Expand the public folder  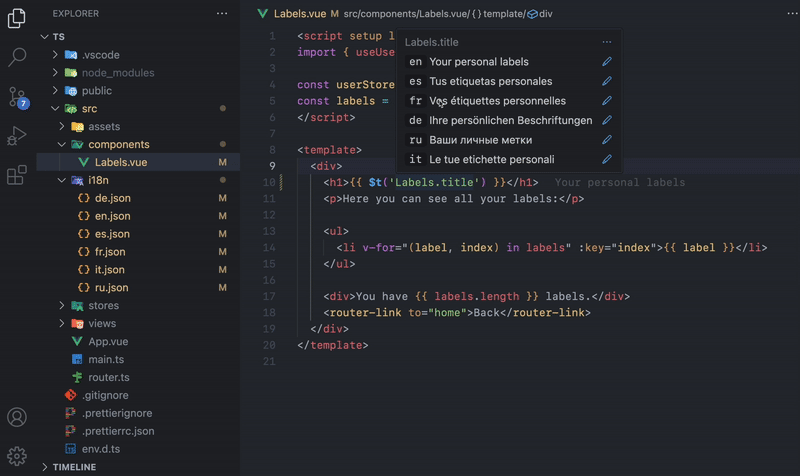click(x=55, y=90)
